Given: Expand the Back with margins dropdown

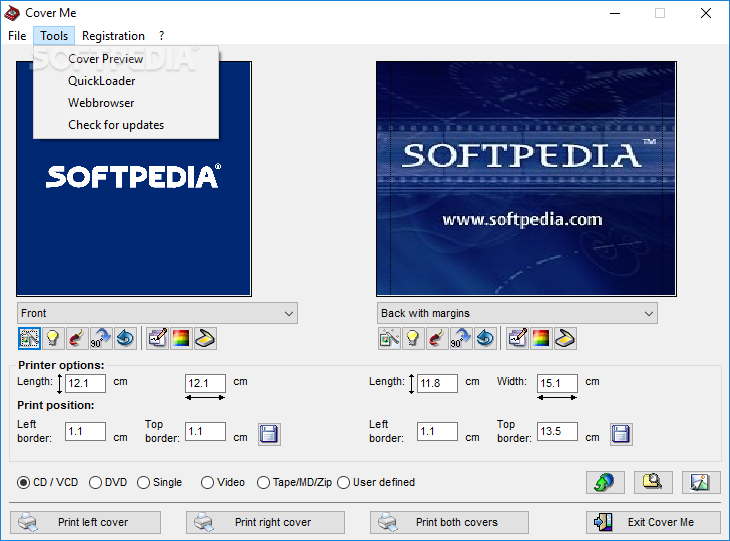Looking at the screenshot, I should pos(517,313).
